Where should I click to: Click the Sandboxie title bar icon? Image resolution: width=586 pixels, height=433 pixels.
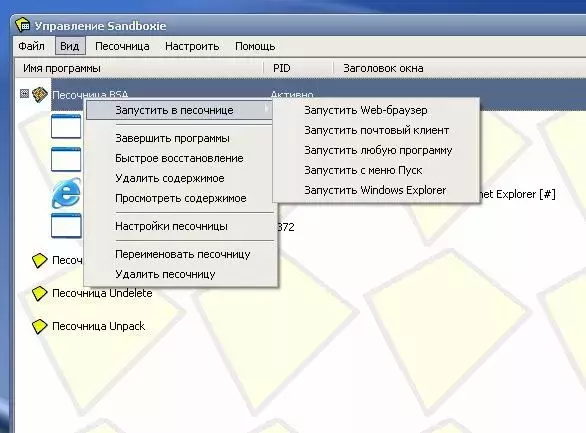click(22, 25)
